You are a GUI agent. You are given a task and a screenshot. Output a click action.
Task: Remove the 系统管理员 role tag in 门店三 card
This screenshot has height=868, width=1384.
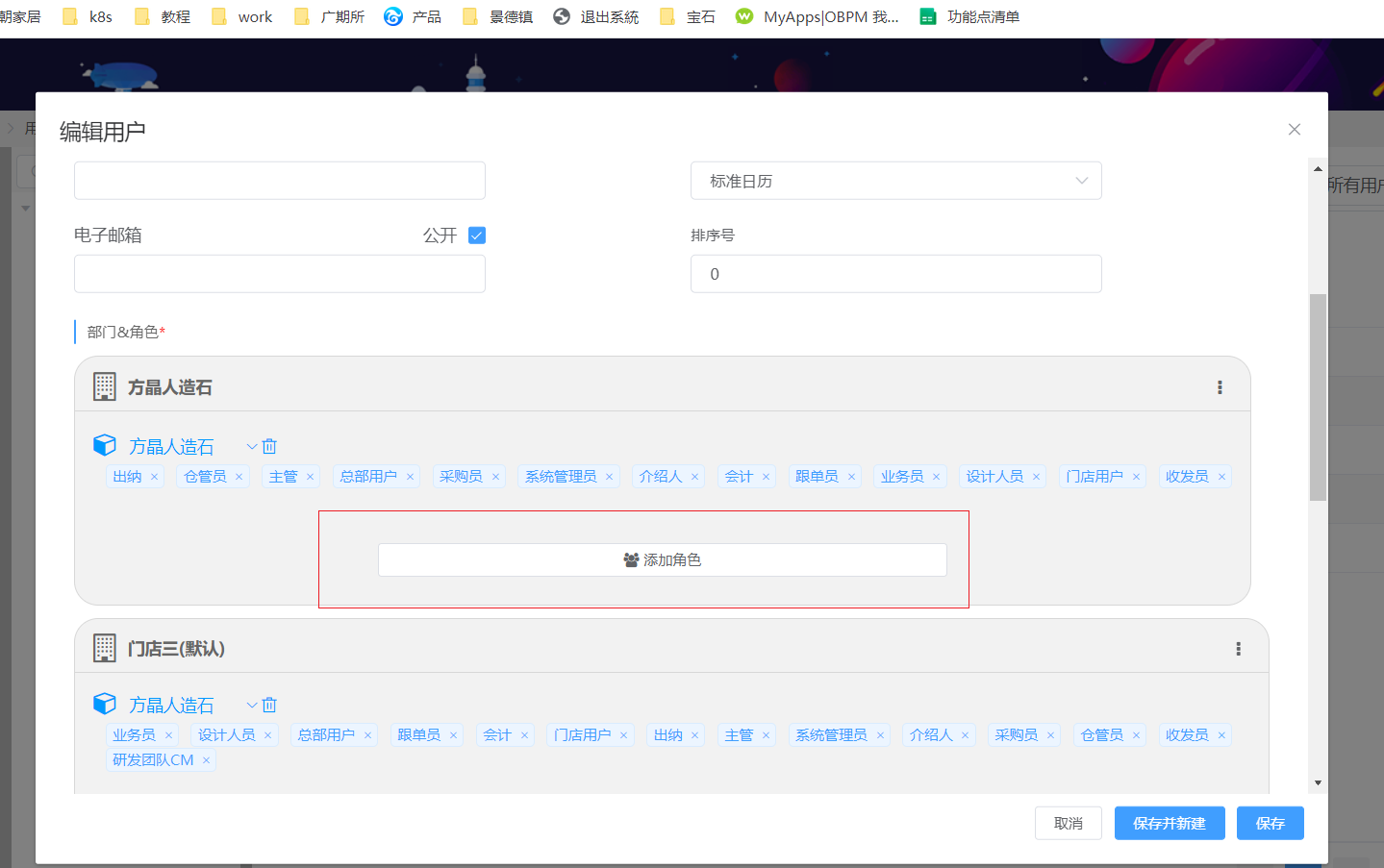tap(880, 735)
